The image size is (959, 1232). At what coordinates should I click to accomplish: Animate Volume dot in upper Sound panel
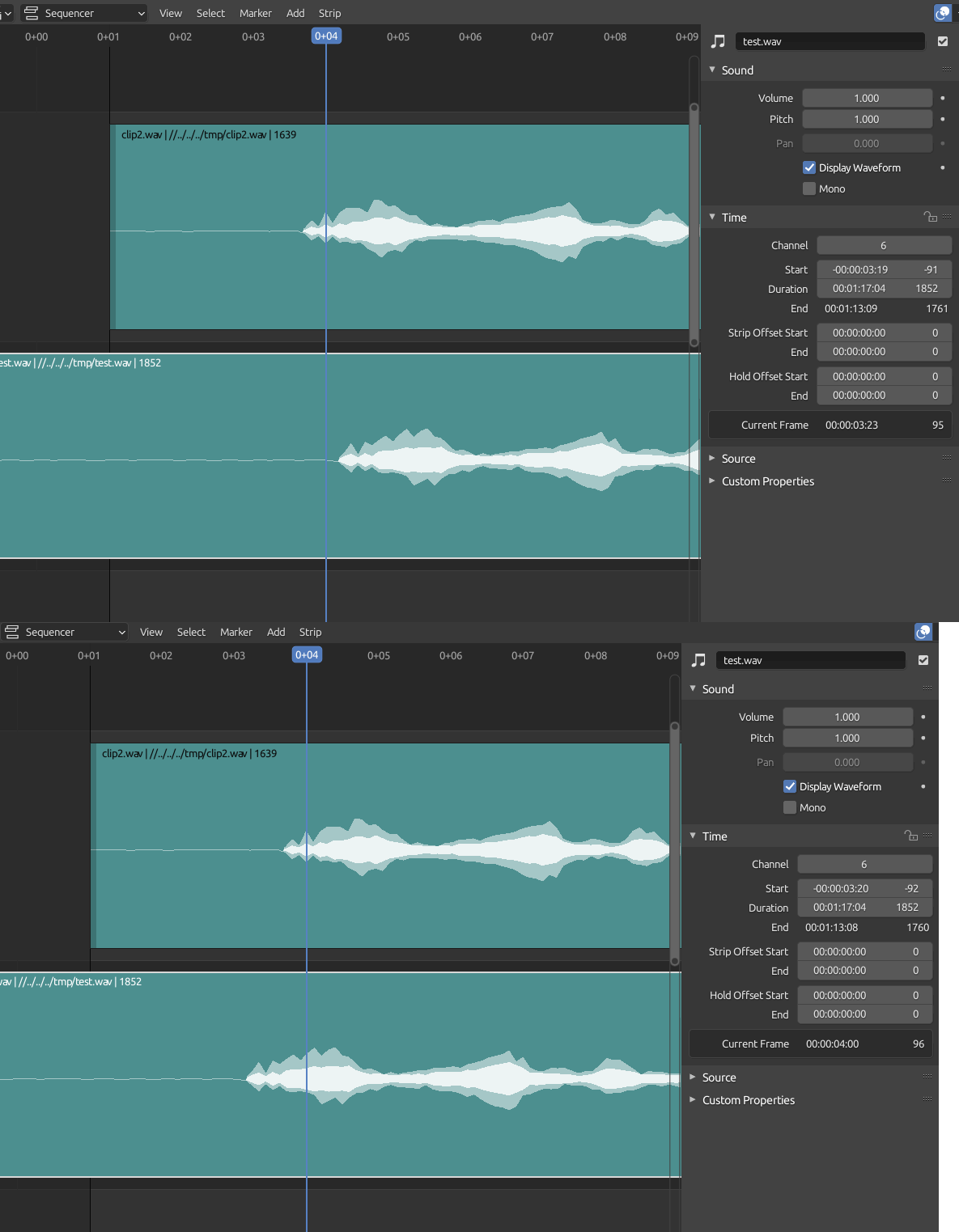tap(943, 98)
